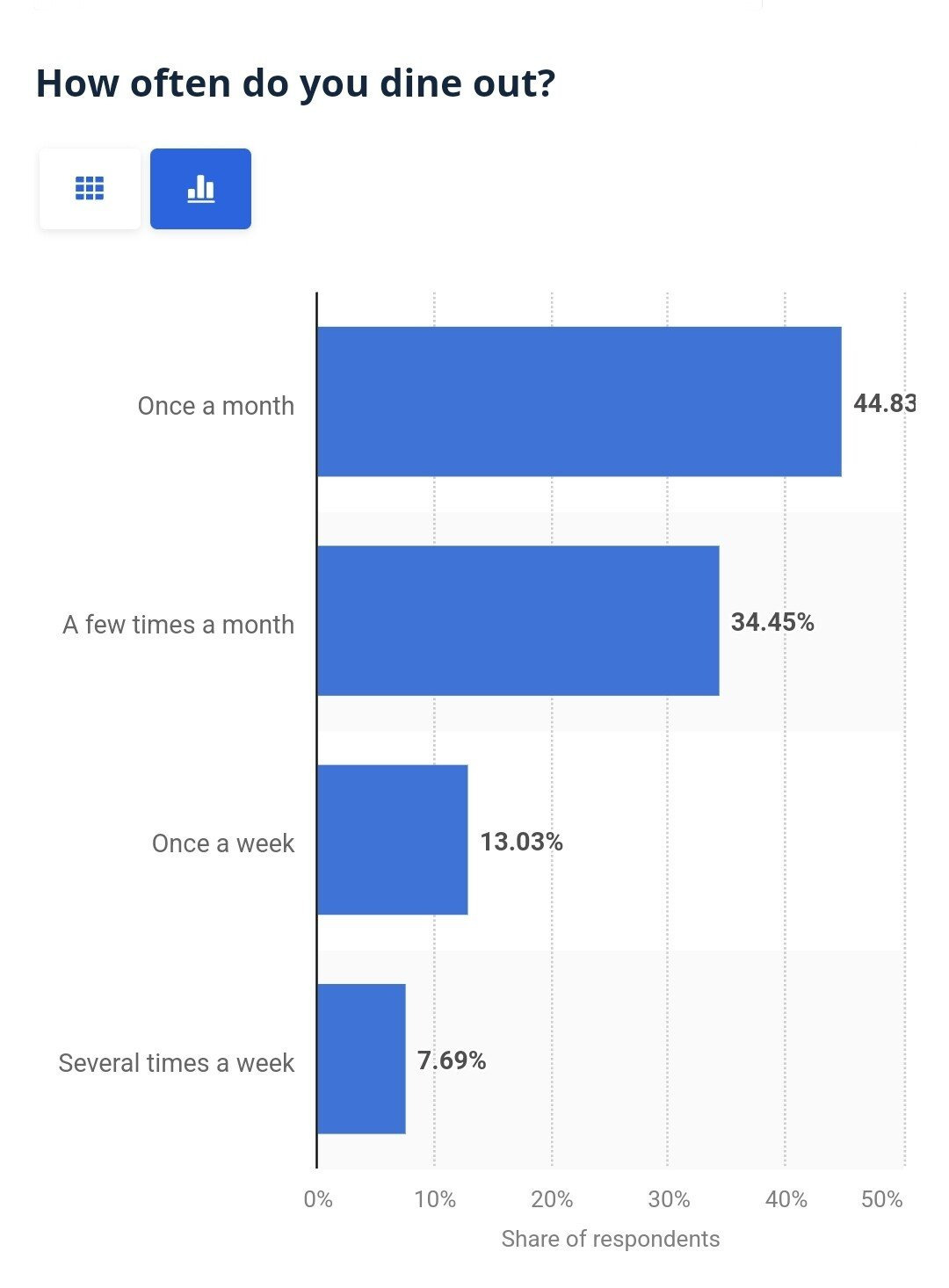Image resolution: width=949 pixels, height=1288 pixels.
Task: Click the "Once a week" bar
Action: (392, 839)
